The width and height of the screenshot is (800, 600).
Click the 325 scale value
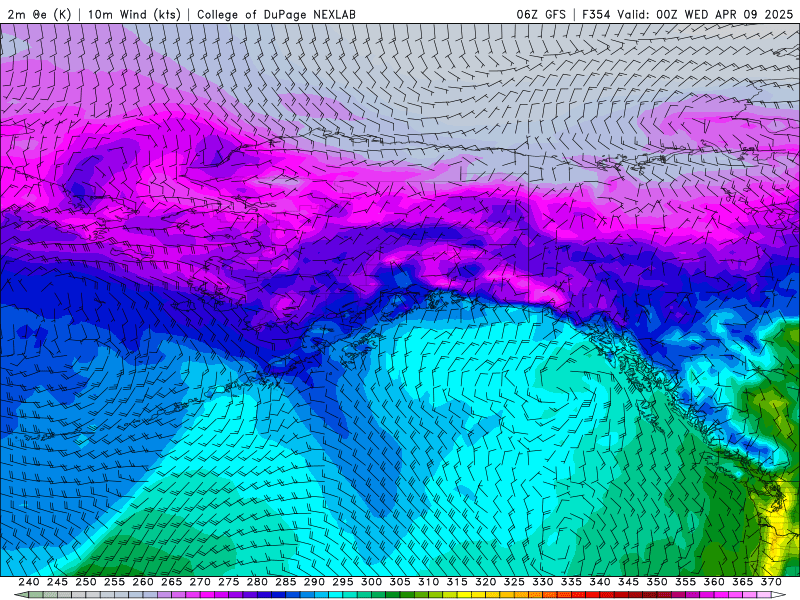click(x=514, y=582)
